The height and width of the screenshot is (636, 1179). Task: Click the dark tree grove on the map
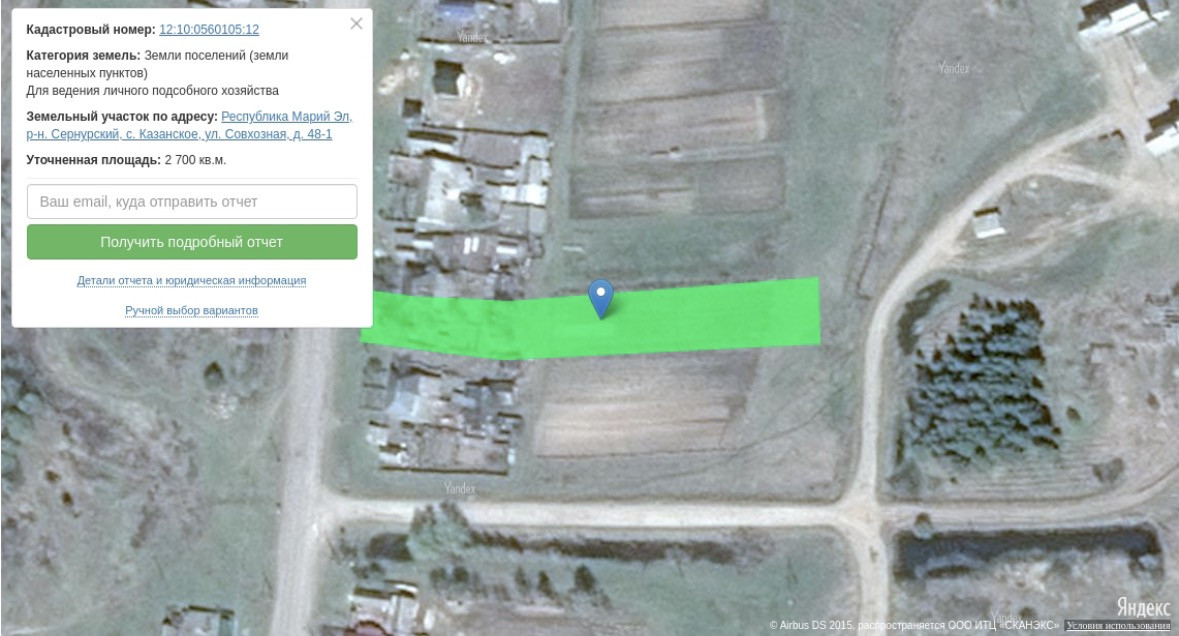pyautogui.click(x=977, y=380)
